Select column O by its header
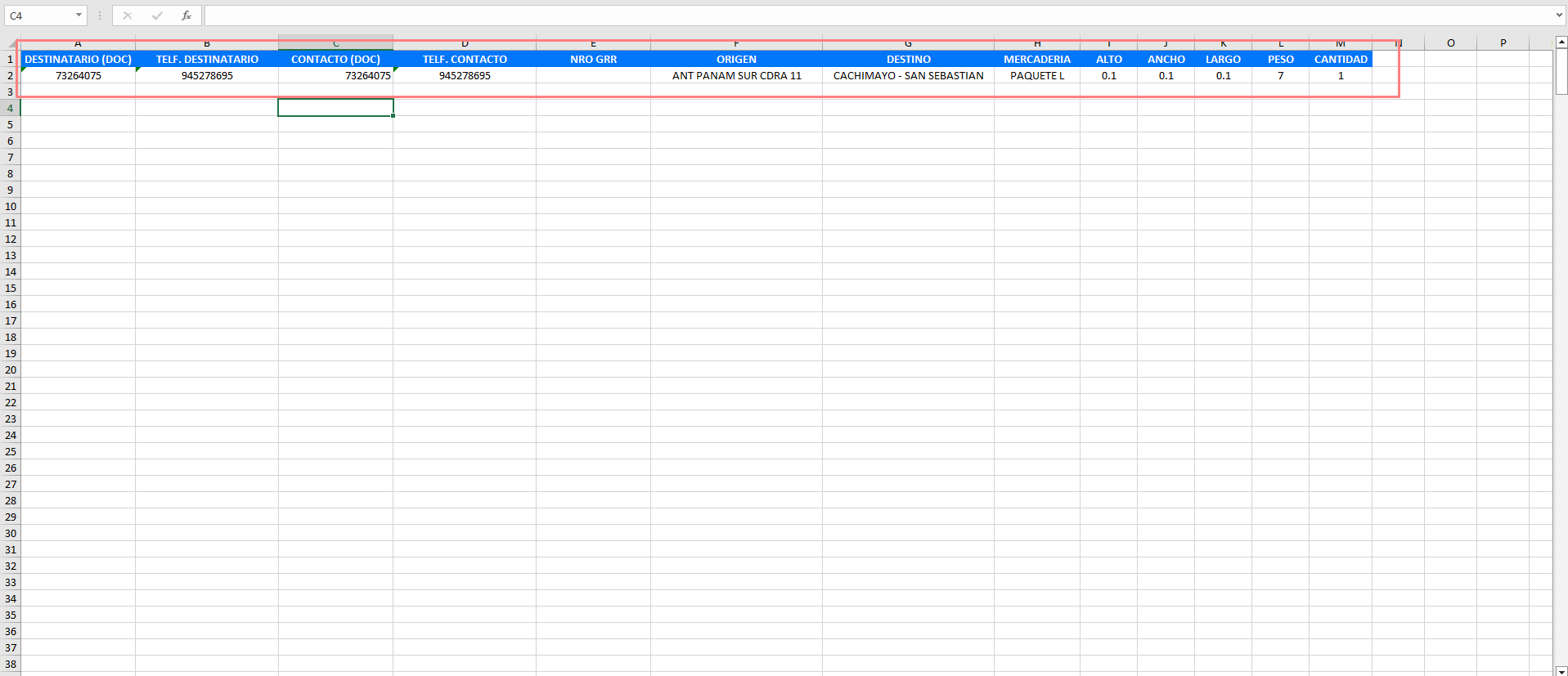Viewport: 1568px width, 676px height. click(1450, 43)
